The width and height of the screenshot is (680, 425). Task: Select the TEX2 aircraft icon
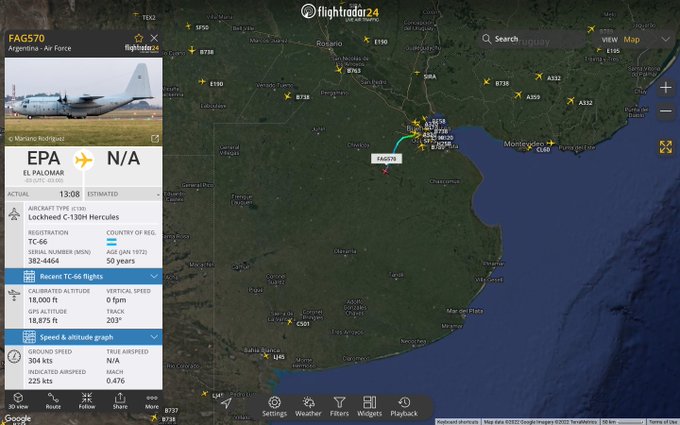[136, 16]
